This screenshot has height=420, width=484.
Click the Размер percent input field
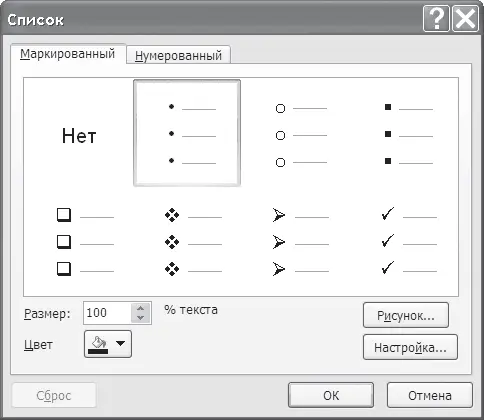click(x=107, y=313)
